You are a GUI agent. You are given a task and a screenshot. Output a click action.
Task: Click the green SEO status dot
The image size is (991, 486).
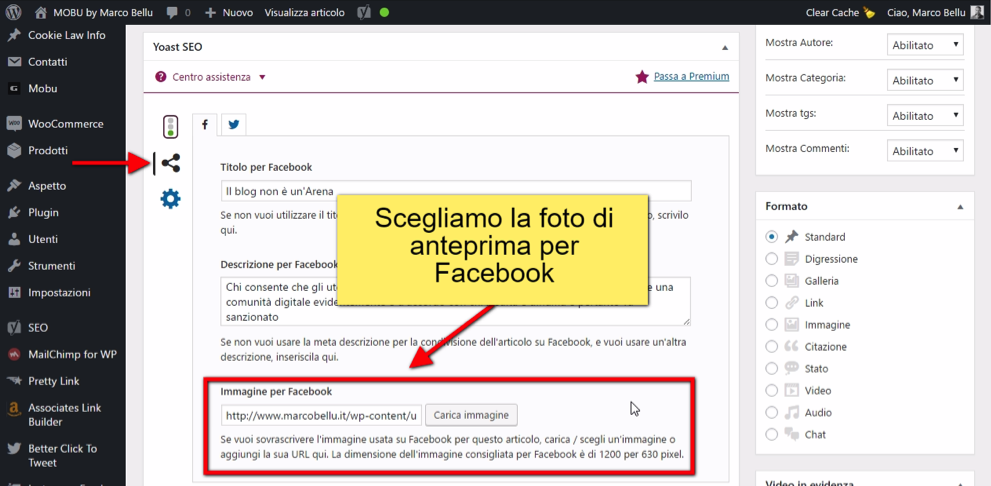click(x=384, y=12)
